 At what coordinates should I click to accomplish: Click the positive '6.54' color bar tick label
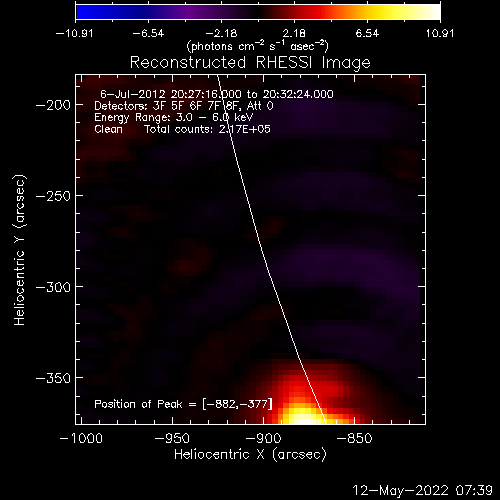pyautogui.click(x=367, y=33)
